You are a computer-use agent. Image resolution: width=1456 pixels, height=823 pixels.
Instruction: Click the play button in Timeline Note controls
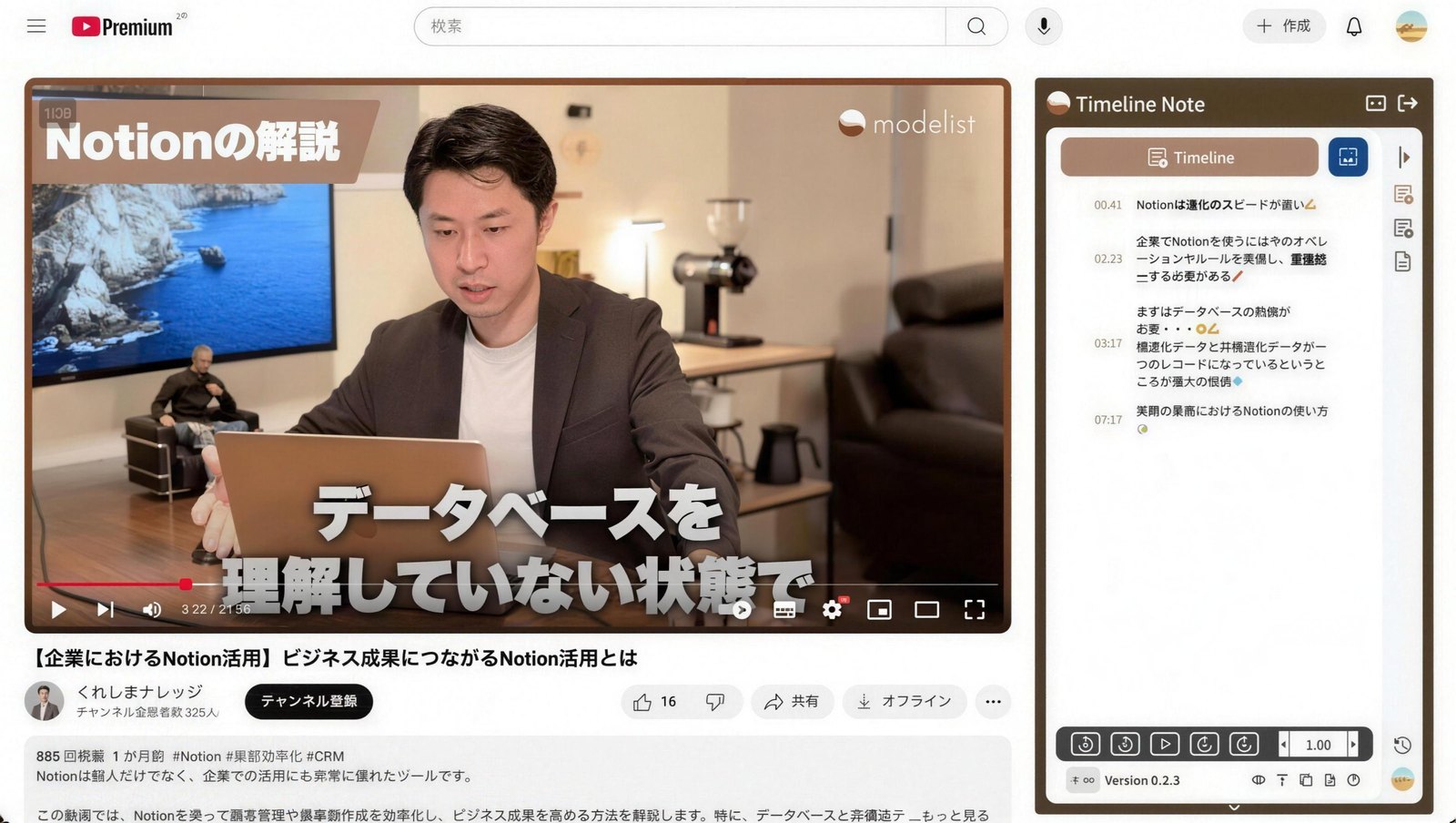click(1164, 744)
